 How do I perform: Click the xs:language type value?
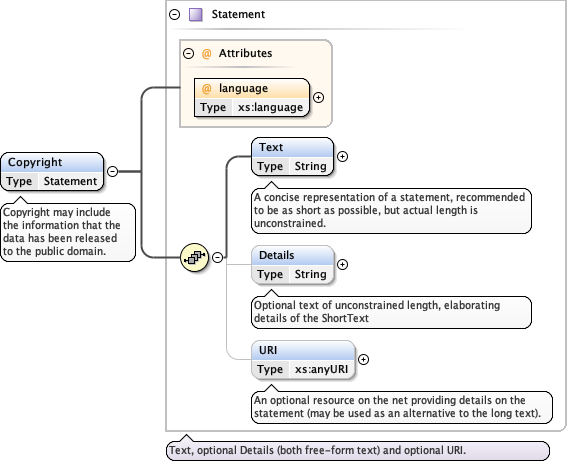[270, 107]
